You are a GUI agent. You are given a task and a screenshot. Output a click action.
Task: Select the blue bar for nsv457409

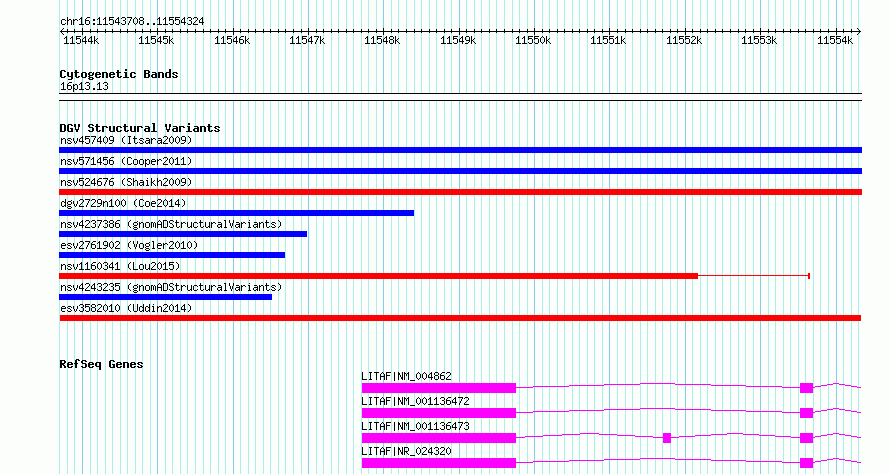point(460,150)
